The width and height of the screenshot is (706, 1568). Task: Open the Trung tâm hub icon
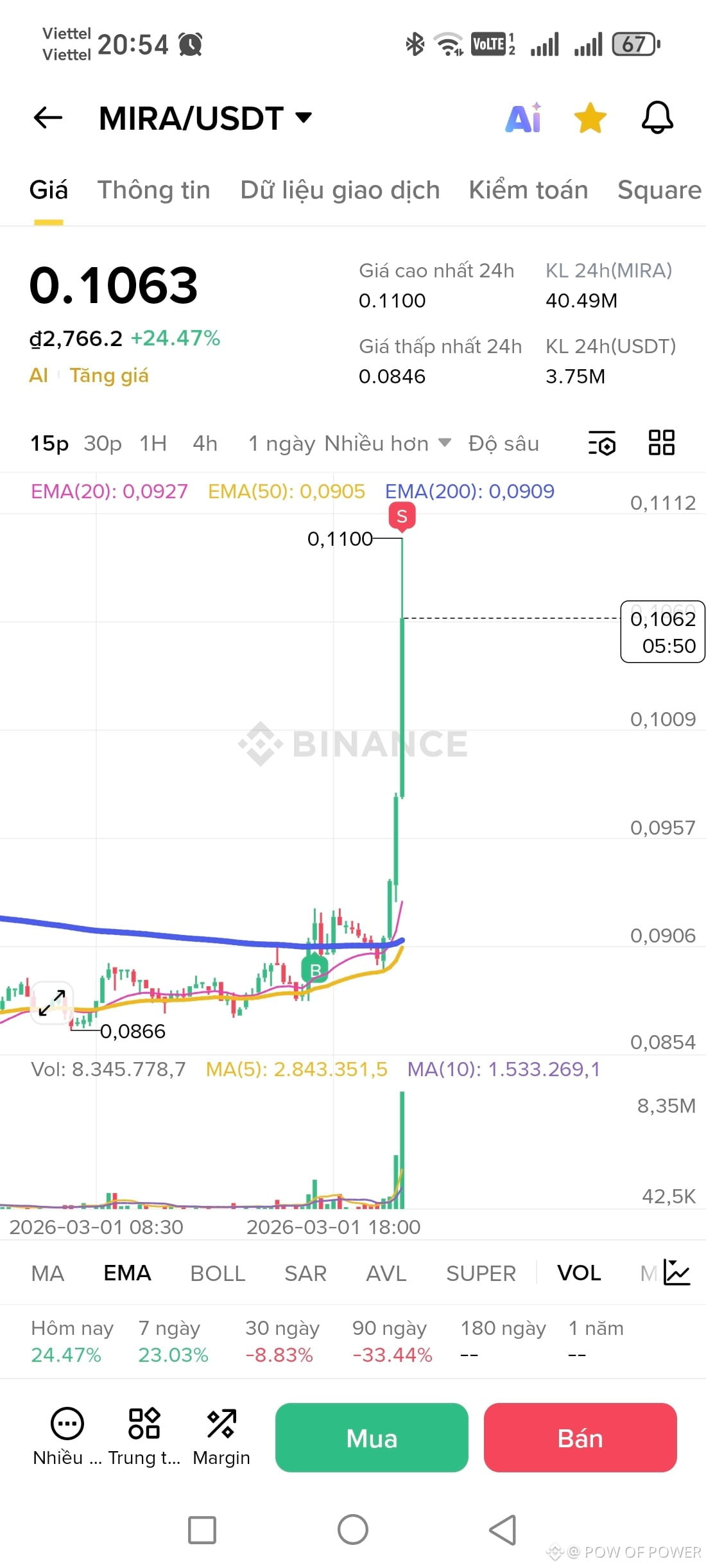pyautogui.click(x=144, y=1437)
